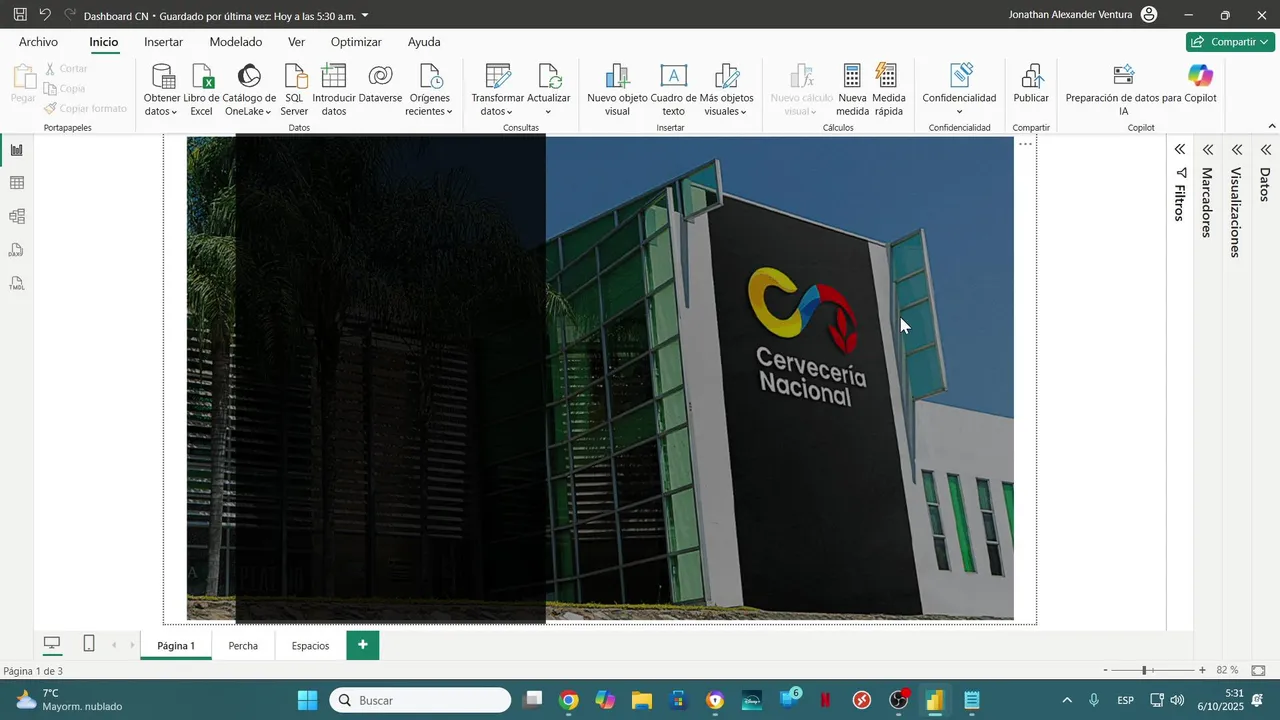Open the weather widget on taskbar
The height and width of the screenshot is (720, 1280).
point(68,700)
